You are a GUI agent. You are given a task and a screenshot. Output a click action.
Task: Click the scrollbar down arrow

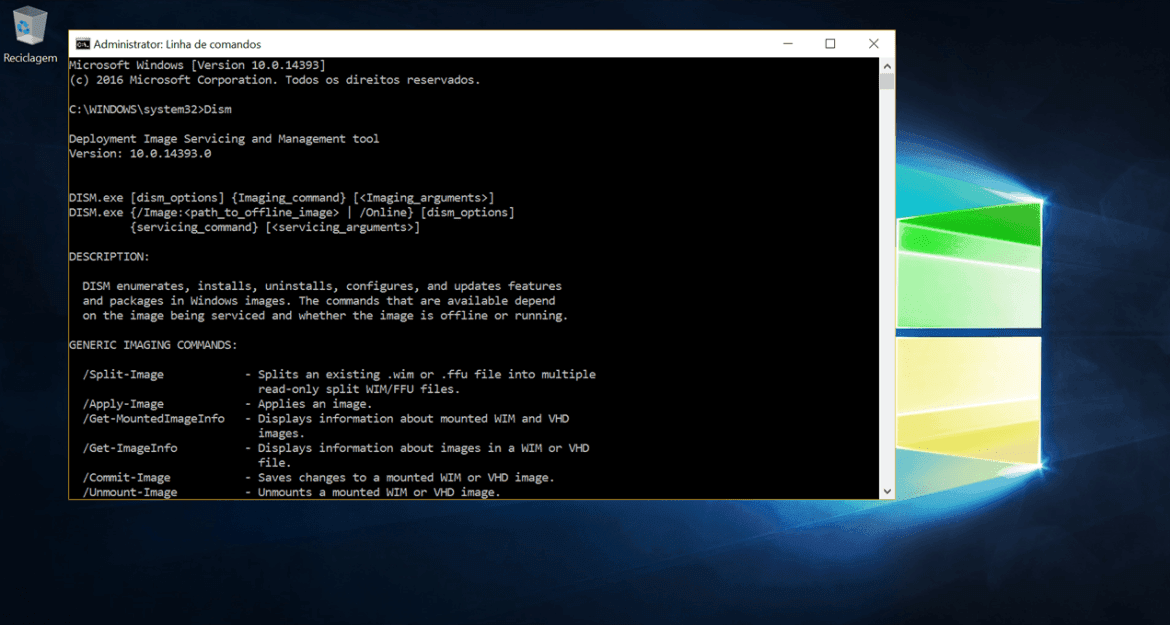click(886, 490)
